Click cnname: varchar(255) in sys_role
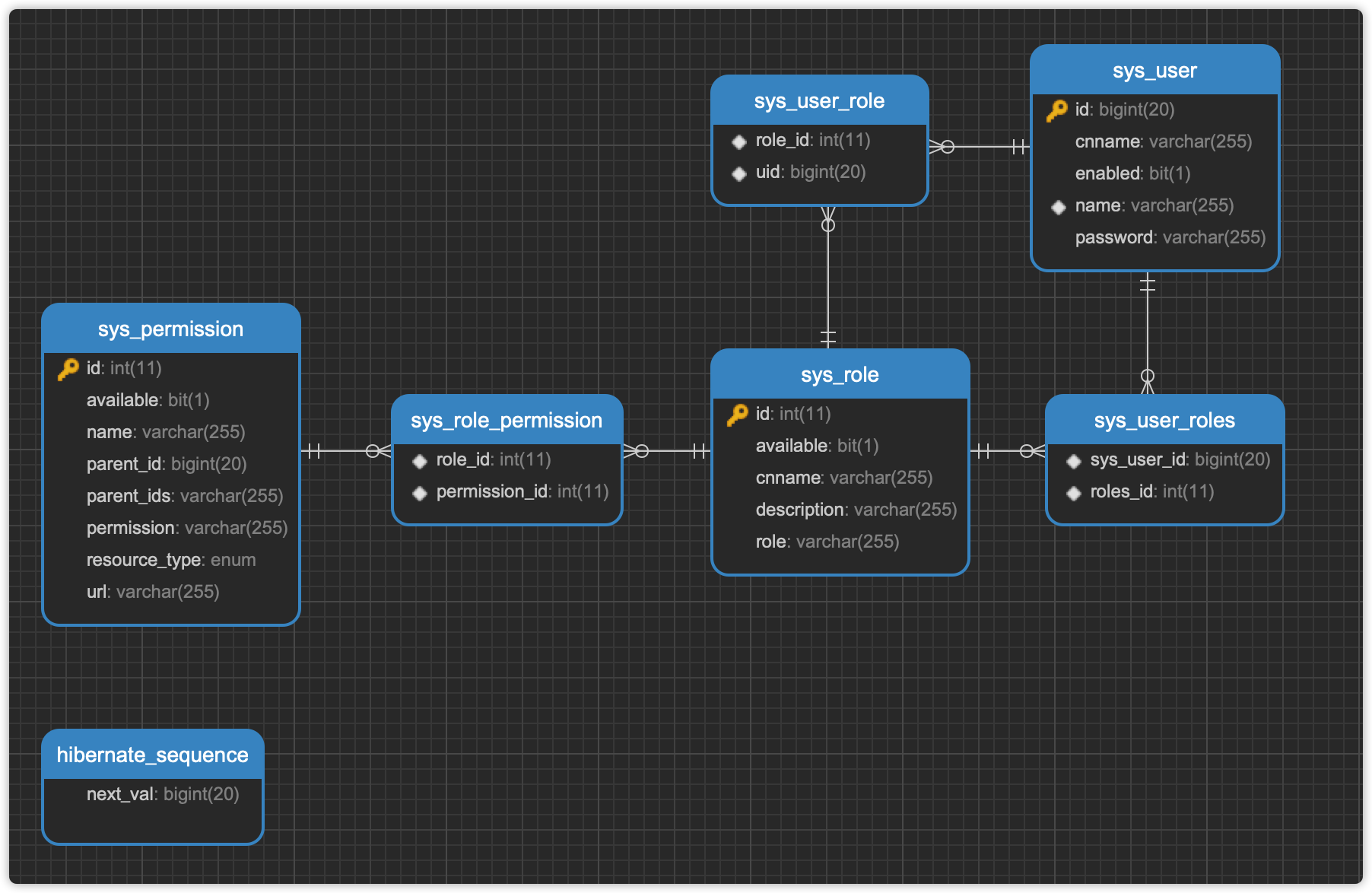Image resolution: width=1372 pixels, height=893 pixels. [x=844, y=478]
